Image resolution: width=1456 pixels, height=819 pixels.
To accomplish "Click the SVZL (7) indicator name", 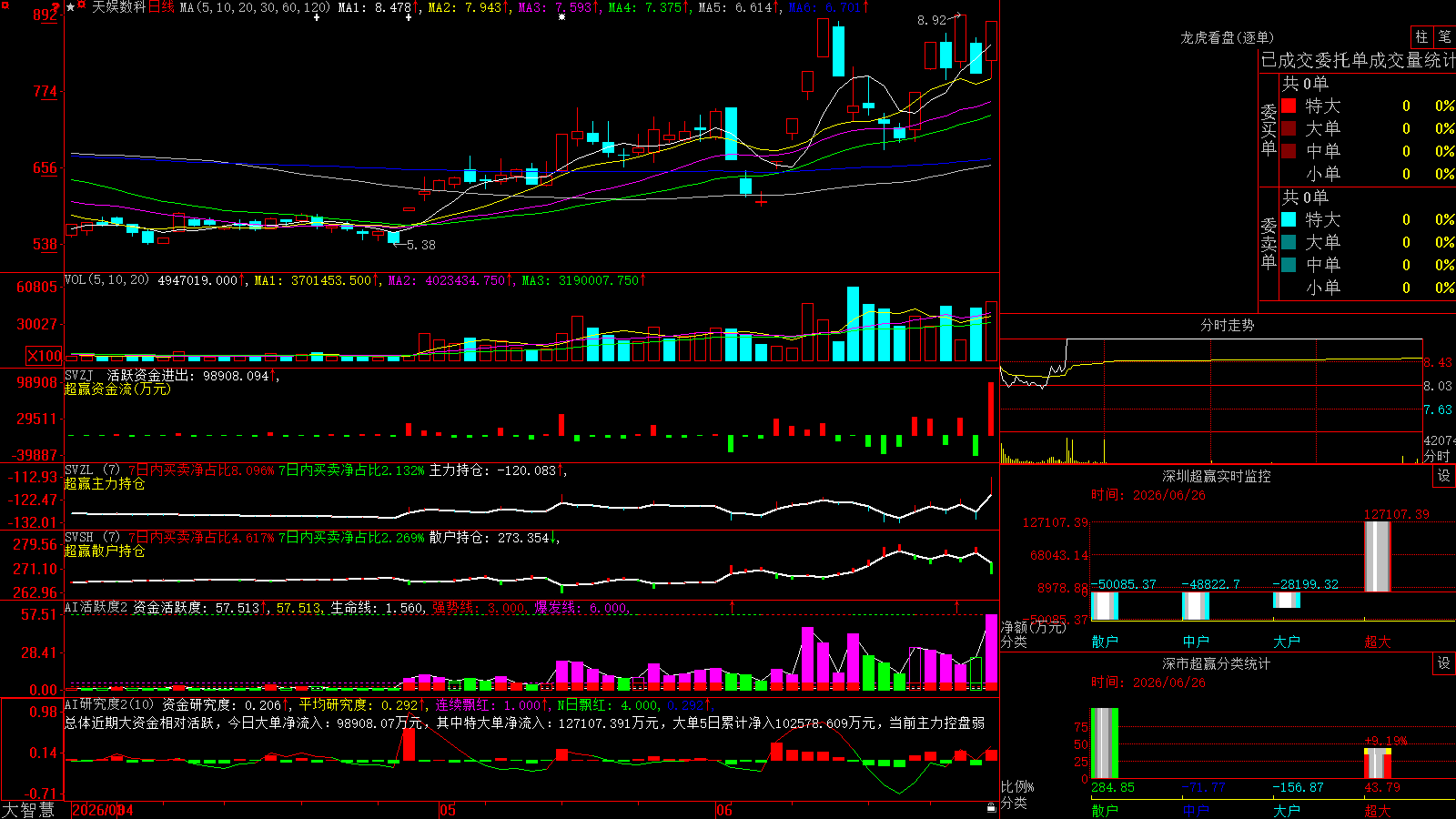I will tap(92, 470).
